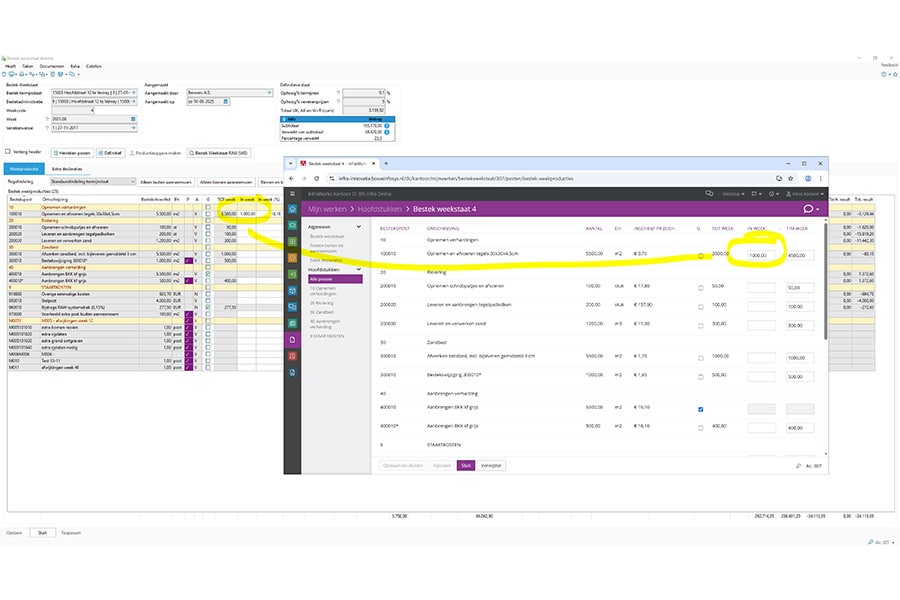Click the purple Sluit button
The height and width of the screenshot is (600, 900).
click(466, 465)
